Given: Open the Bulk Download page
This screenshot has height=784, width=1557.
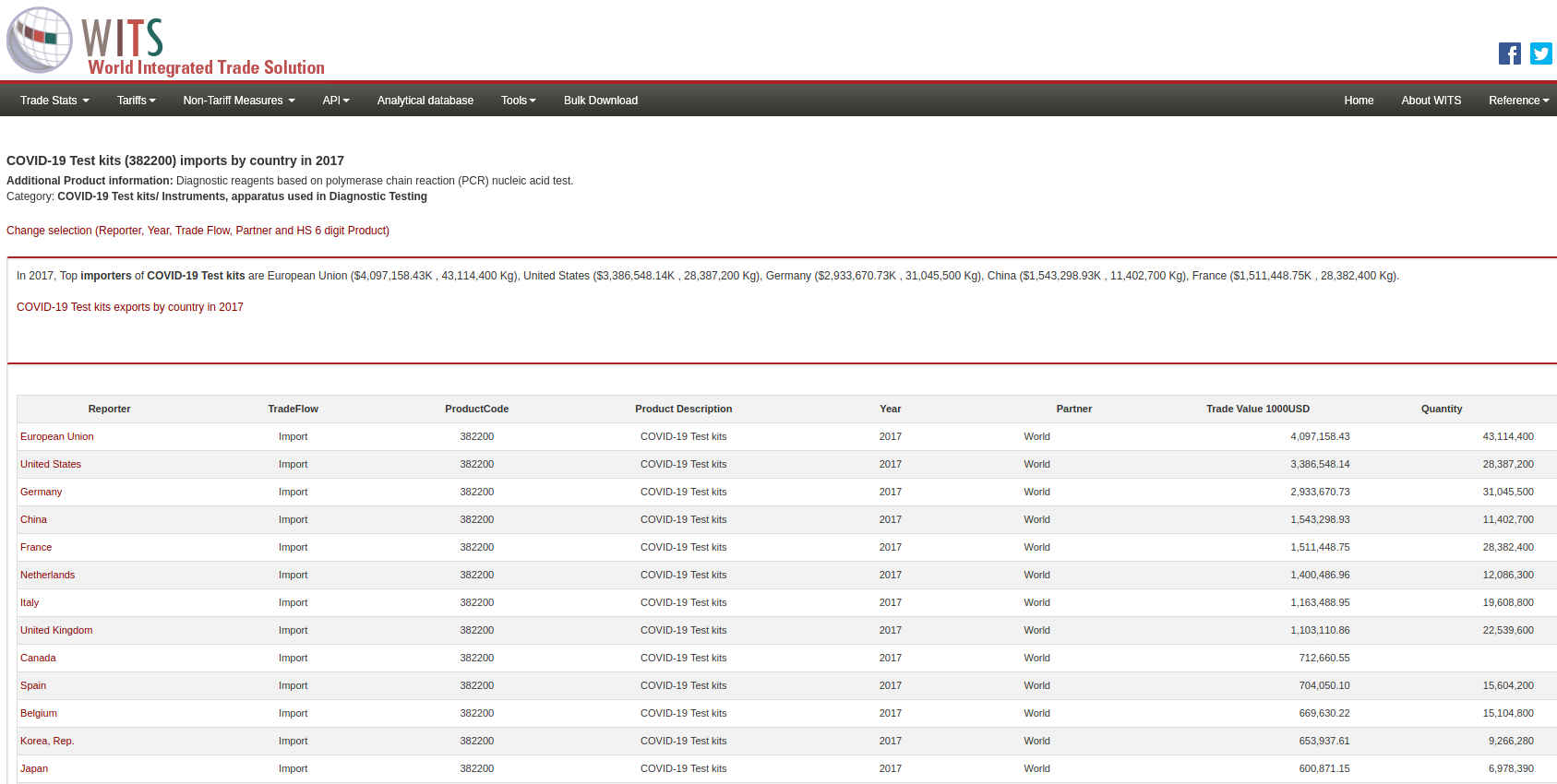Looking at the screenshot, I should tap(600, 101).
